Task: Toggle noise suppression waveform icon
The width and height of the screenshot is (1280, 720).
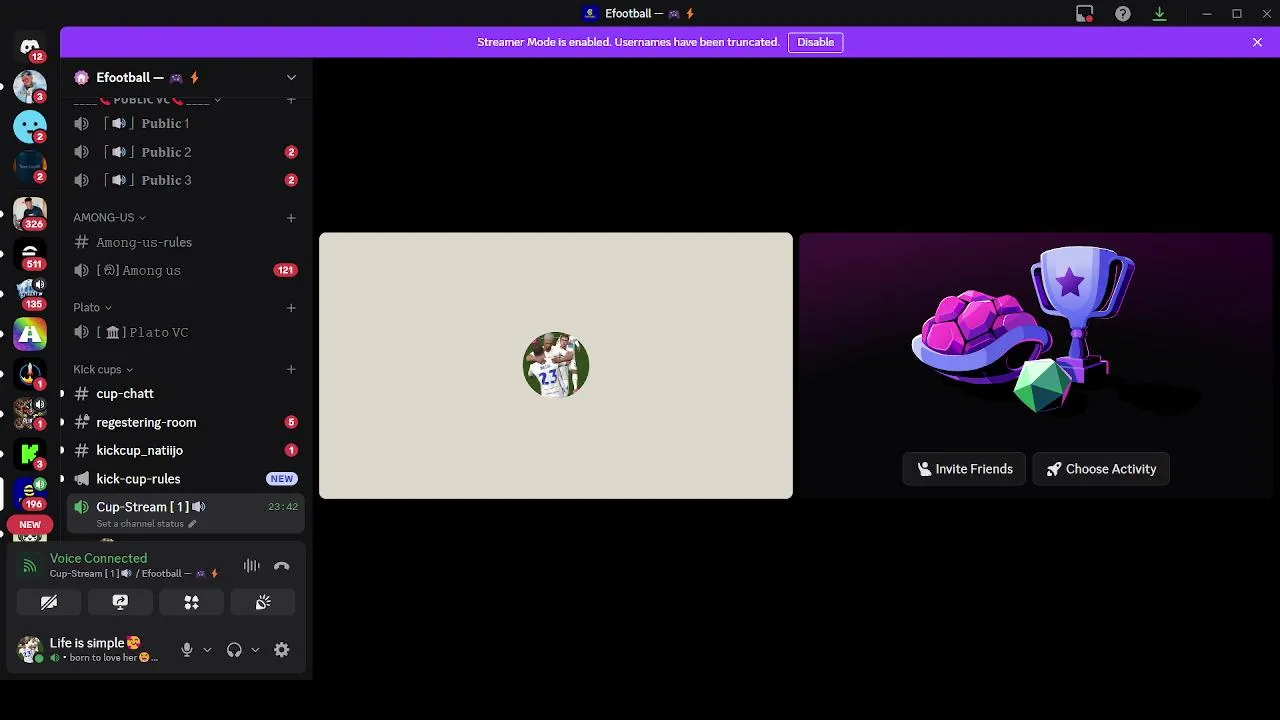Action: (252, 566)
